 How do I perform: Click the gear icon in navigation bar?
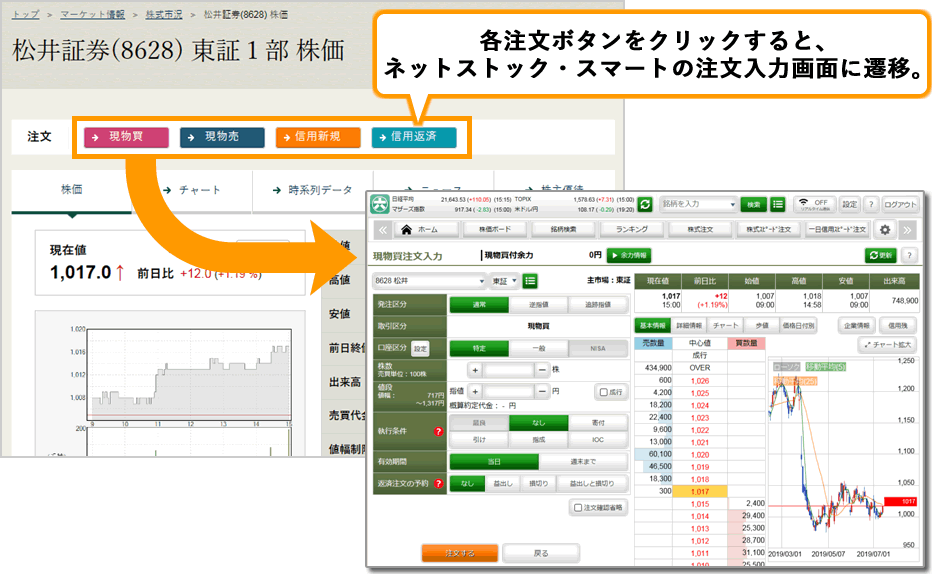[885, 229]
